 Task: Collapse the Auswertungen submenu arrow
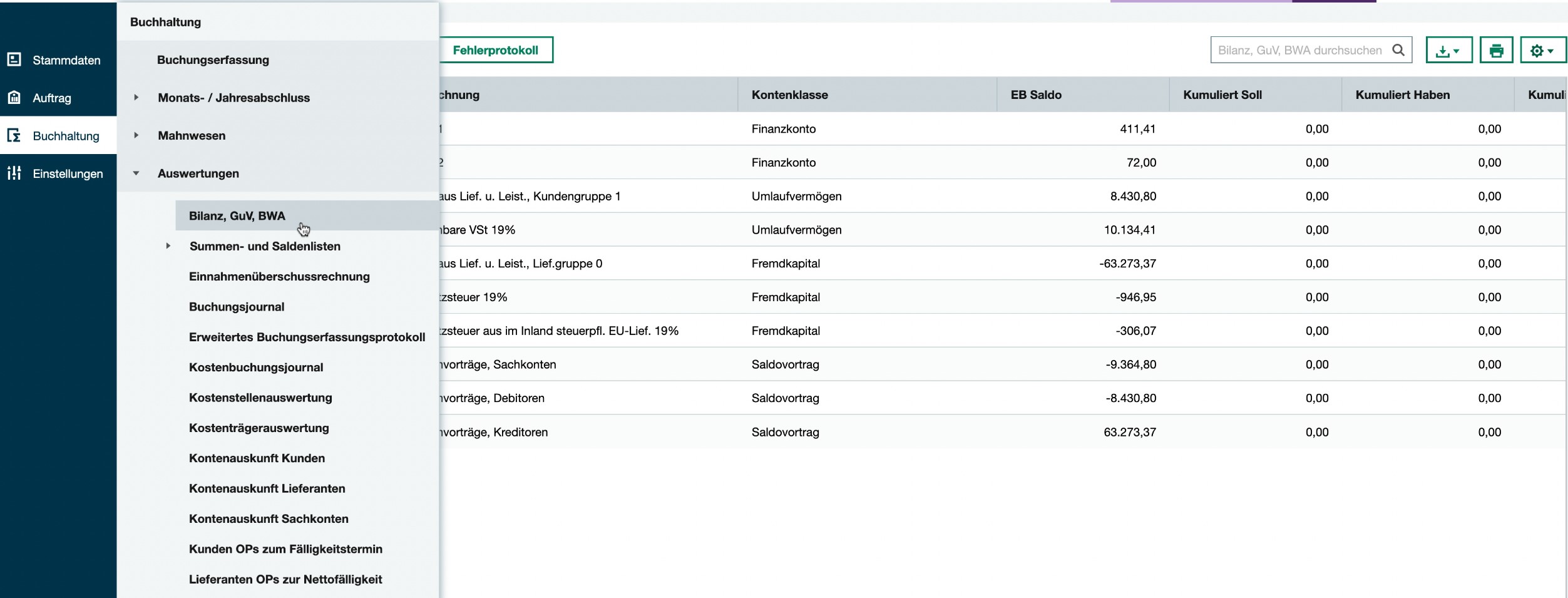tap(136, 173)
